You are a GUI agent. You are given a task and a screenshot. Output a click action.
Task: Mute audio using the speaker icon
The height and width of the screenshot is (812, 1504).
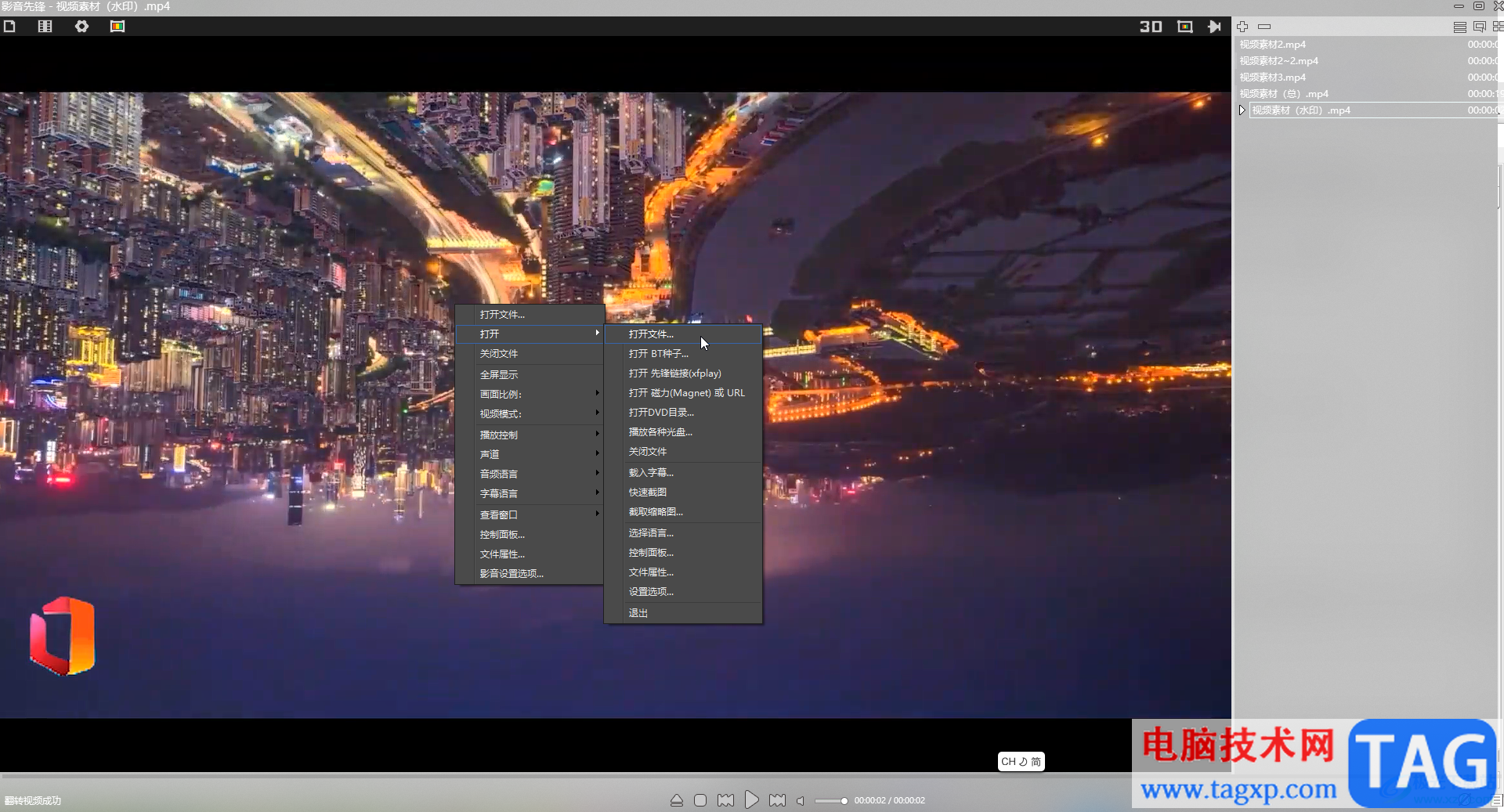click(x=801, y=800)
